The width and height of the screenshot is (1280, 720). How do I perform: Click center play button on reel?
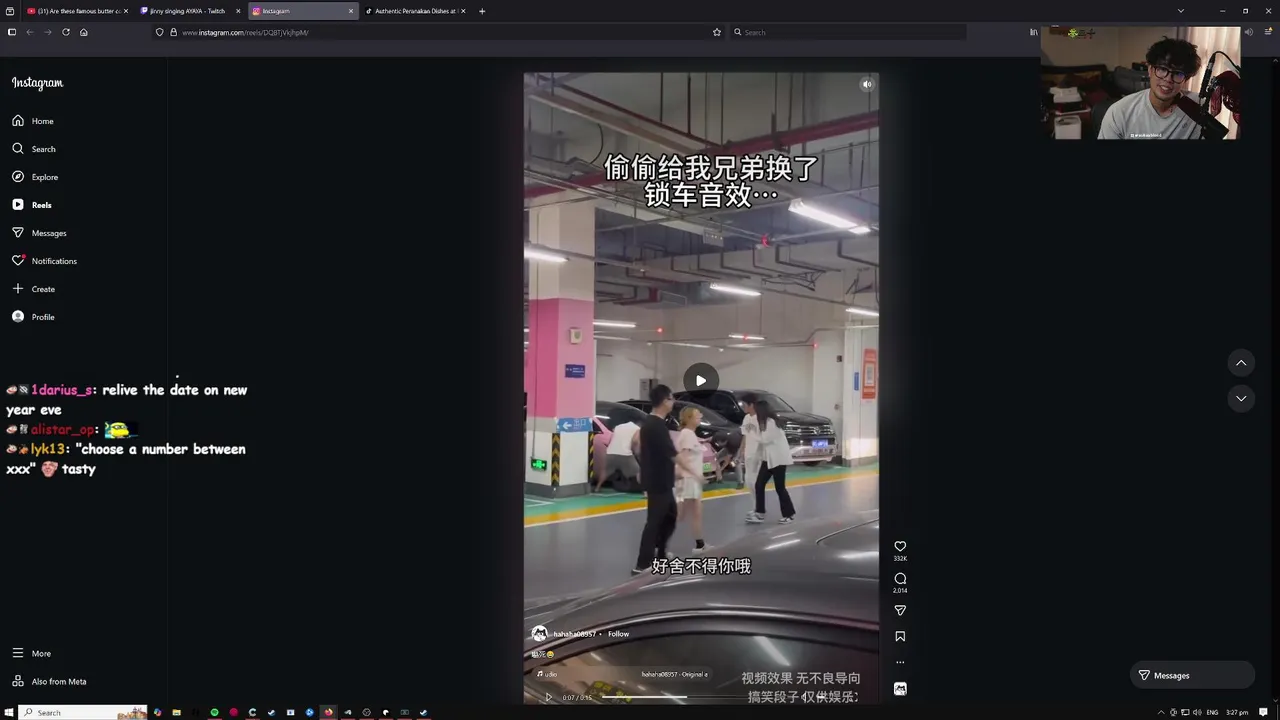(x=701, y=380)
